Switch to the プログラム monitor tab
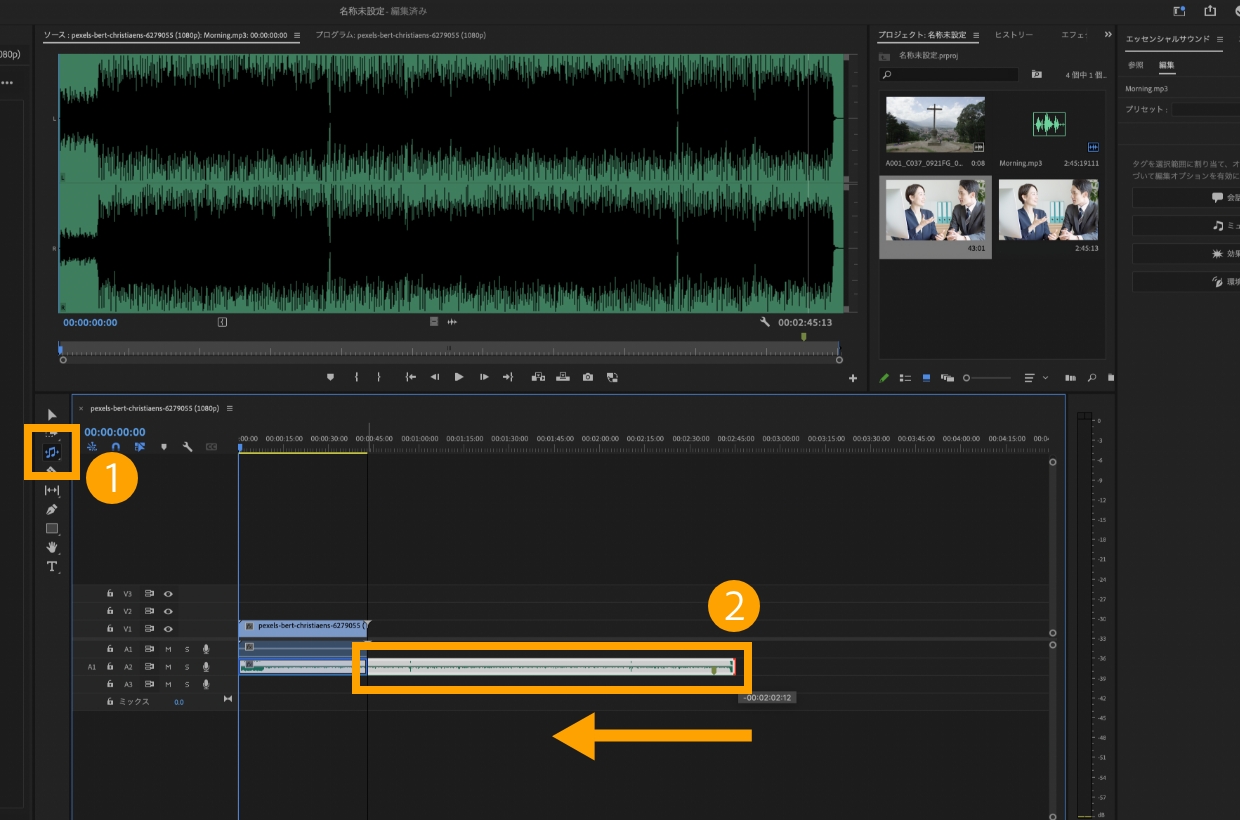The height and width of the screenshot is (820, 1240). (400, 35)
